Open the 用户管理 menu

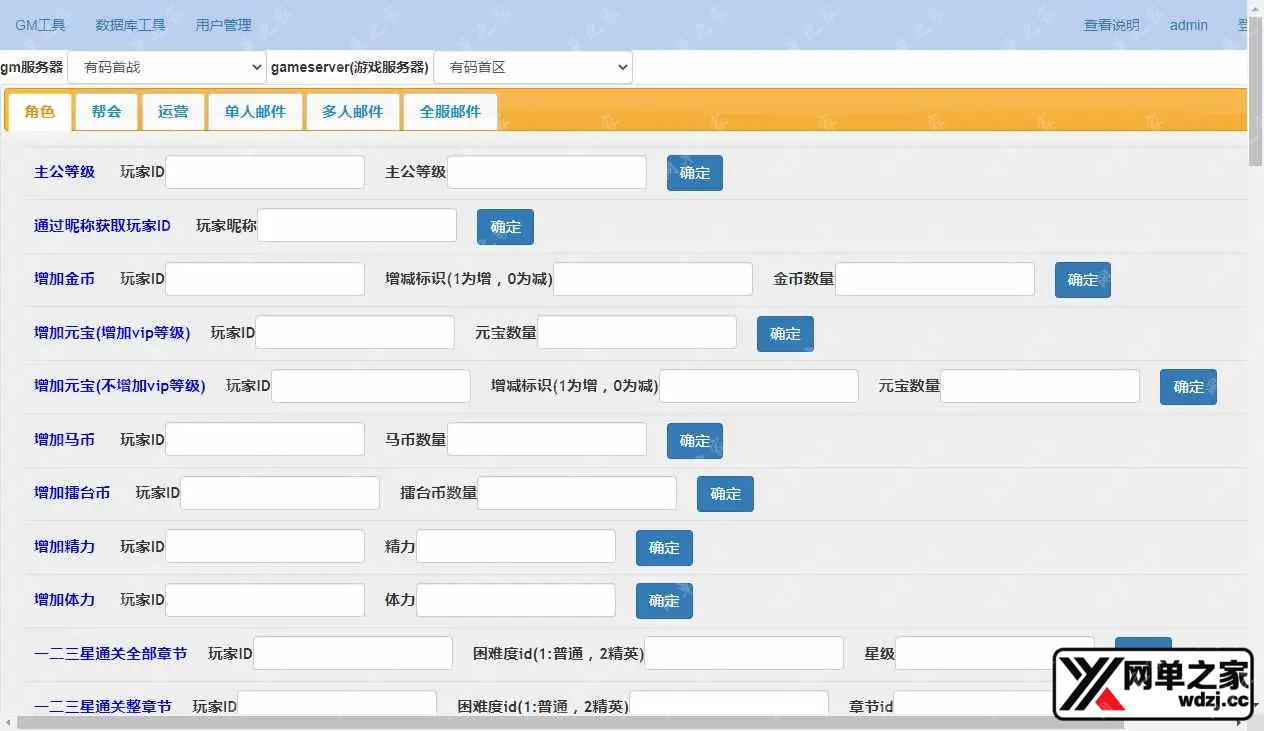223,25
